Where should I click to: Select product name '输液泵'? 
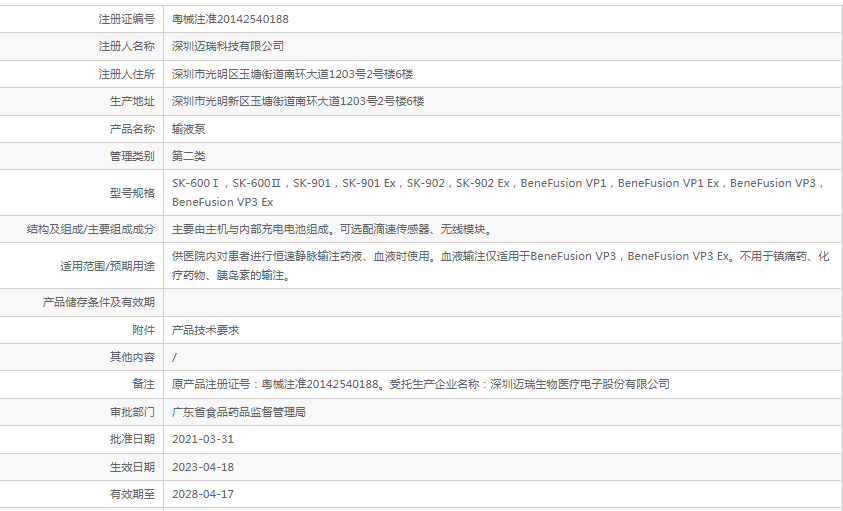click(x=188, y=129)
